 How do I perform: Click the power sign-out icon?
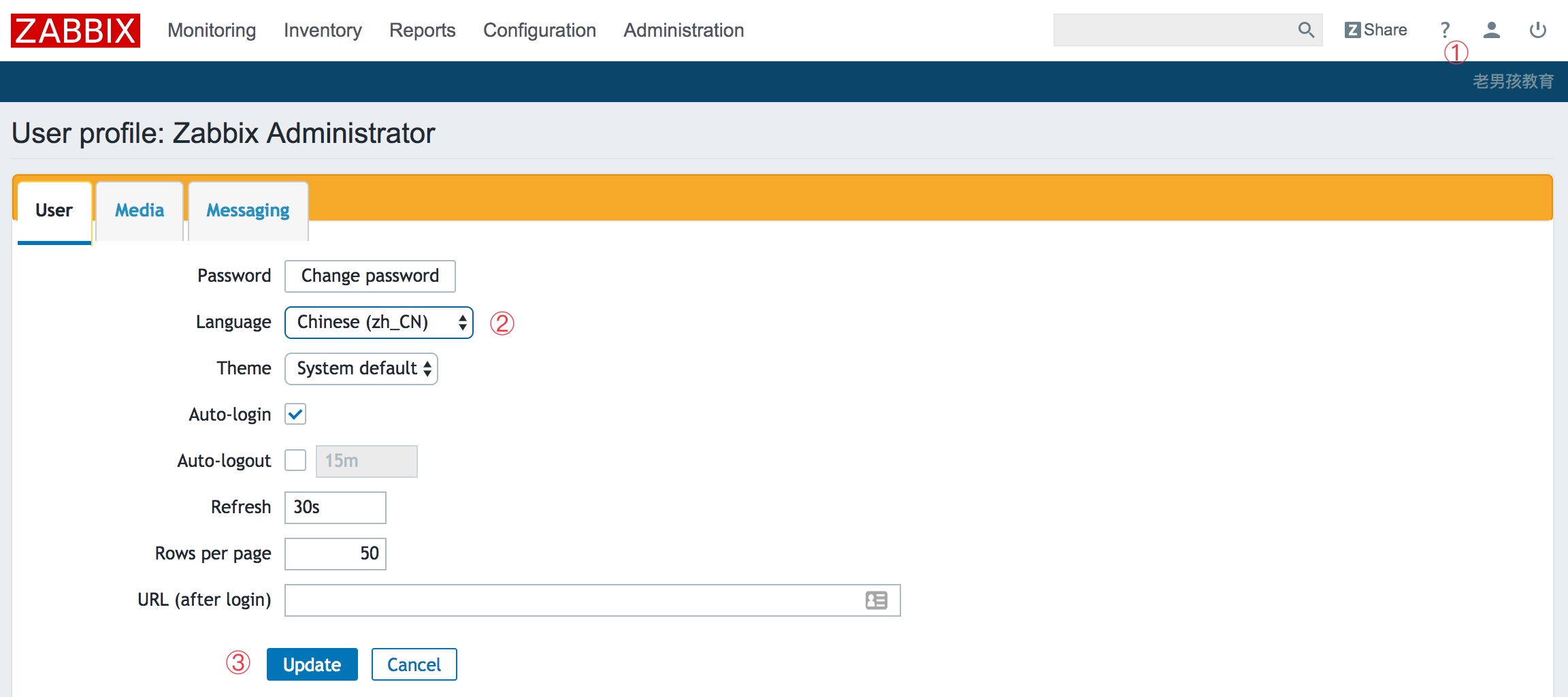[x=1538, y=30]
